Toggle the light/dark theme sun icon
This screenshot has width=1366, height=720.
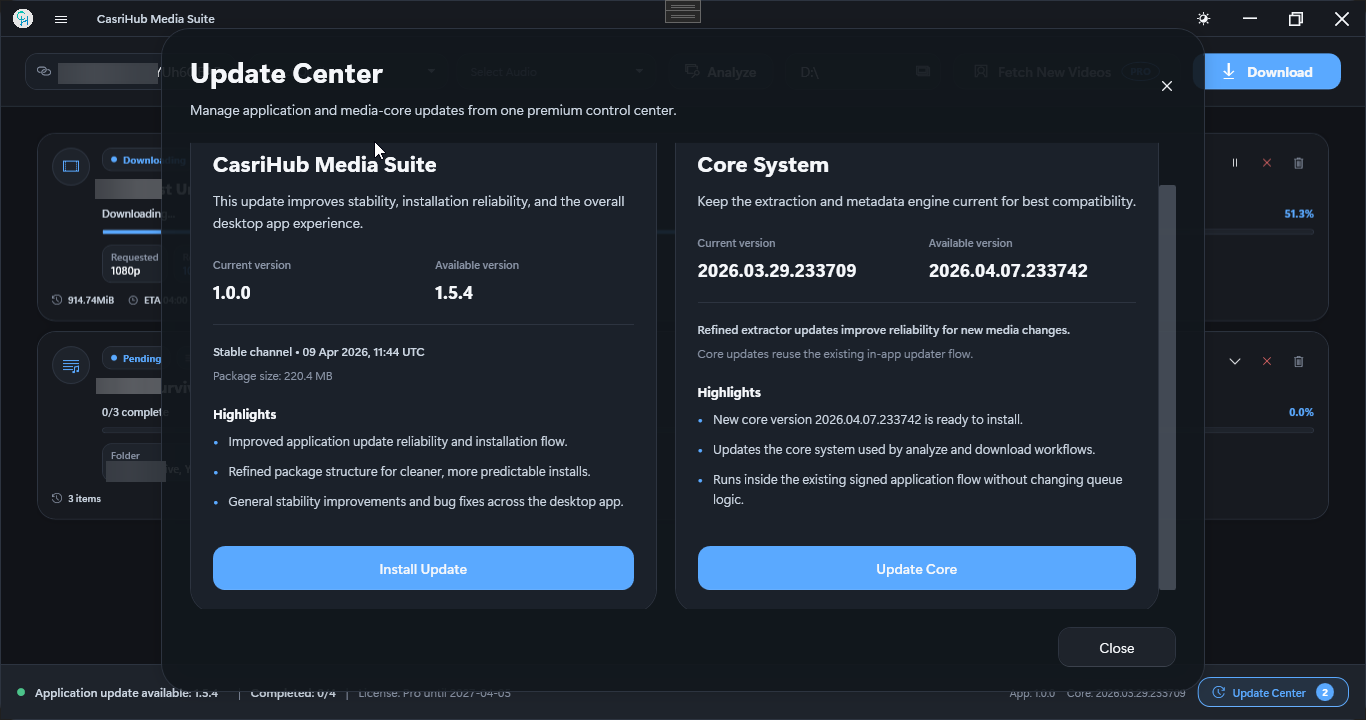[x=1203, y=18]
